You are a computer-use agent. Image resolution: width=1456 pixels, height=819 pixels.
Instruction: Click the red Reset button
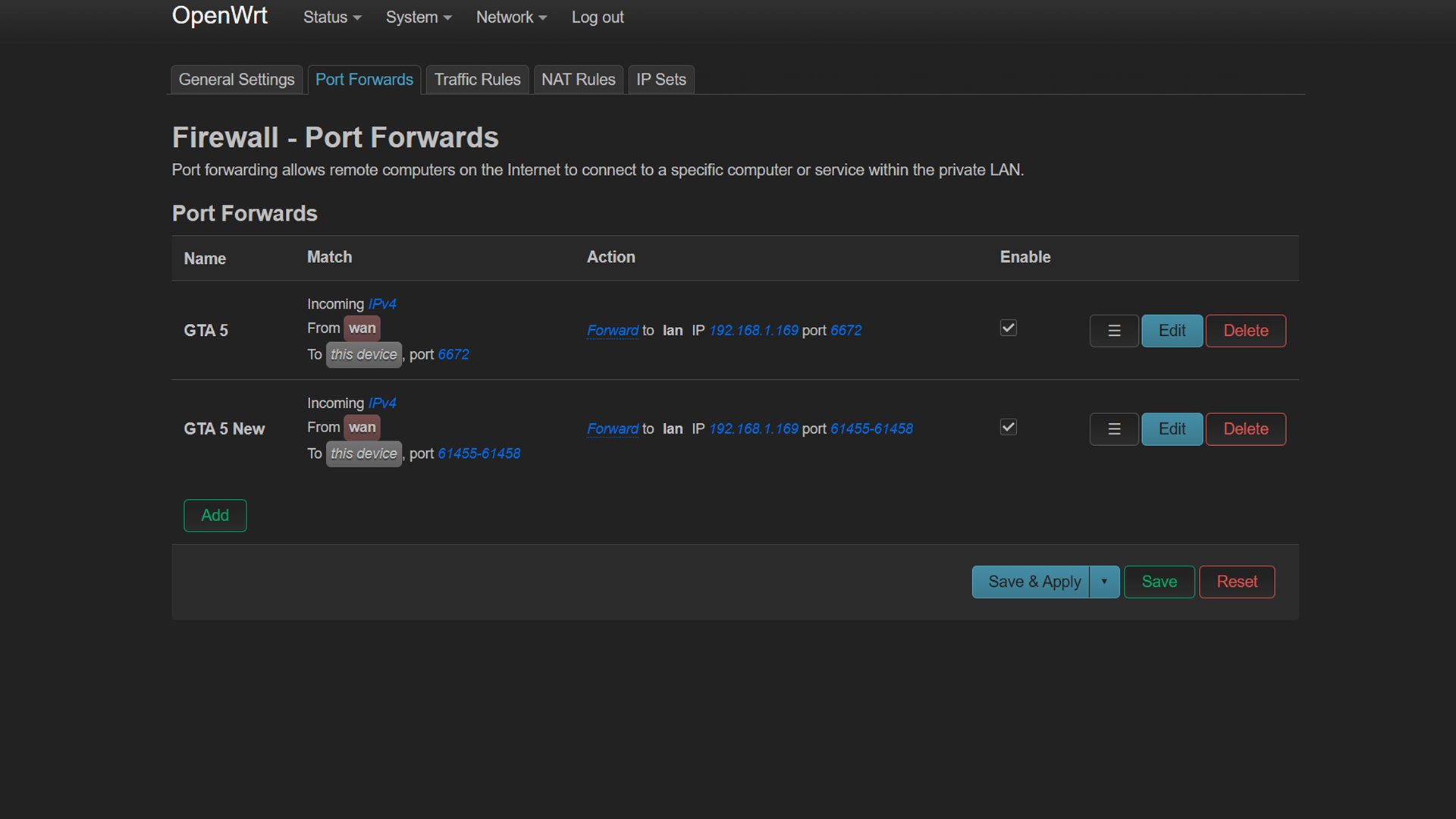pos(1236,582)
